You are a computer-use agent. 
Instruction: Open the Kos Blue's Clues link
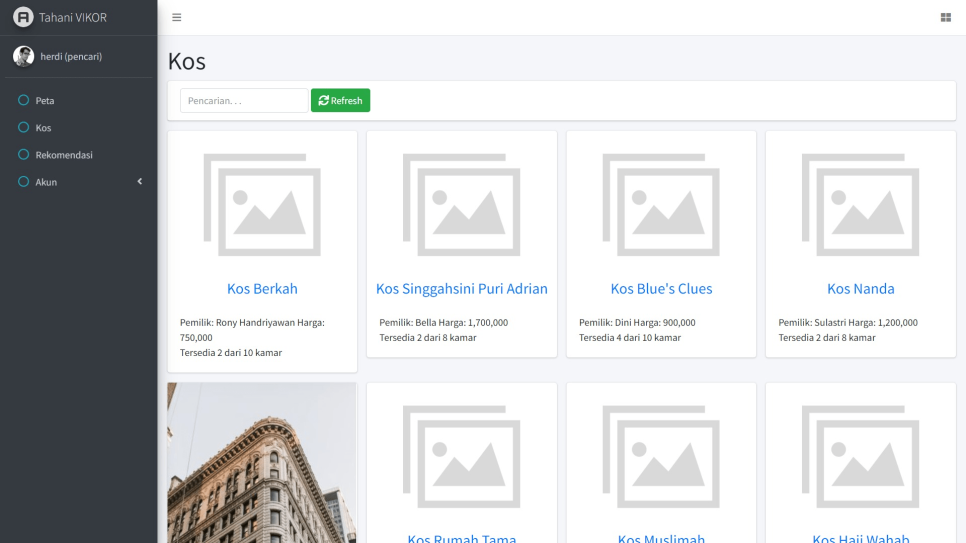click(x=661, y=289)
